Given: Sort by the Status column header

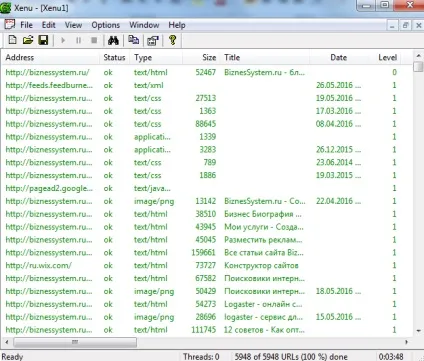Looking at the screenshot, I should click(114, 57).
